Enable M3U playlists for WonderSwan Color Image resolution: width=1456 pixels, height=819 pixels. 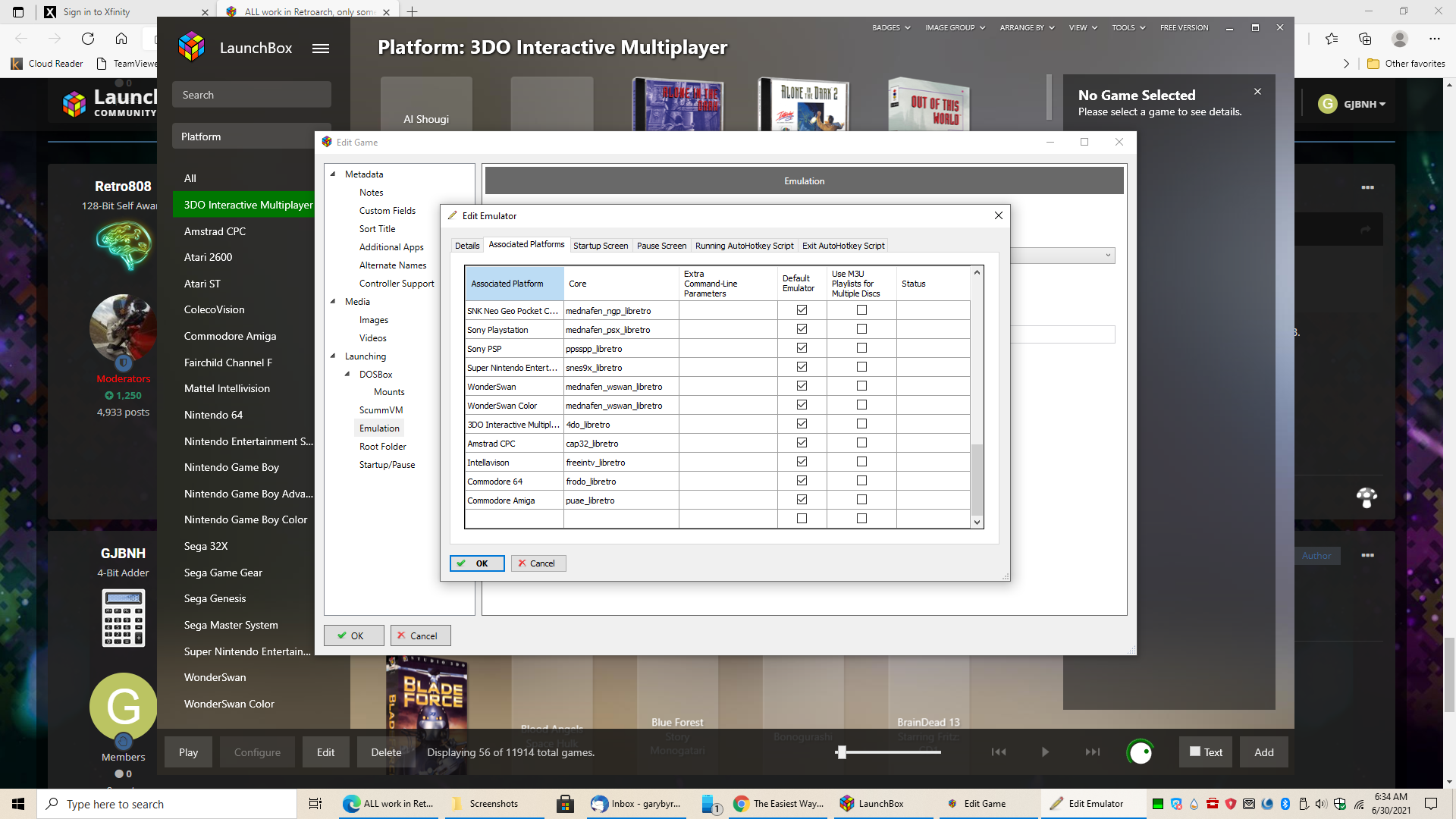pos(861,405)
